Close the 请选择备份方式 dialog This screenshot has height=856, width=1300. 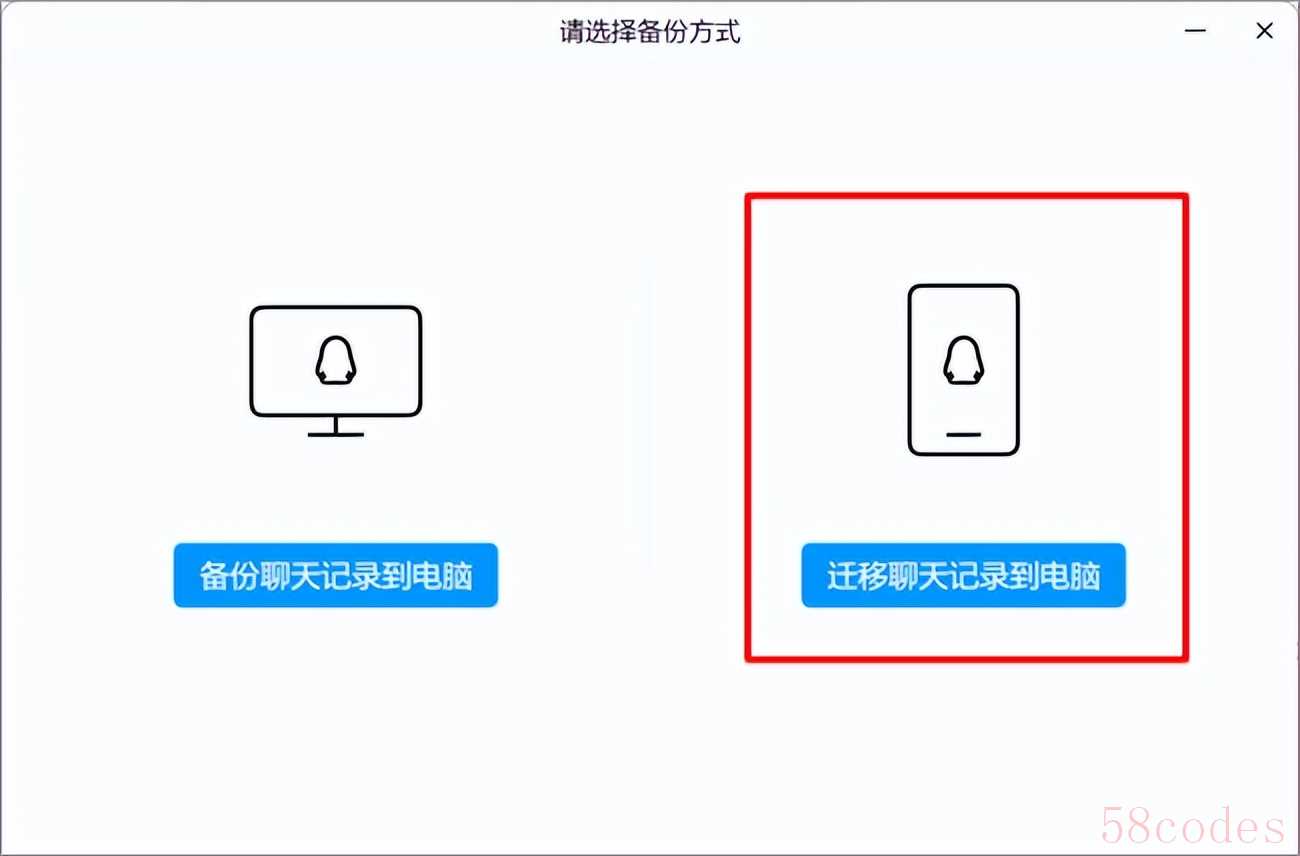[1264, 31]
